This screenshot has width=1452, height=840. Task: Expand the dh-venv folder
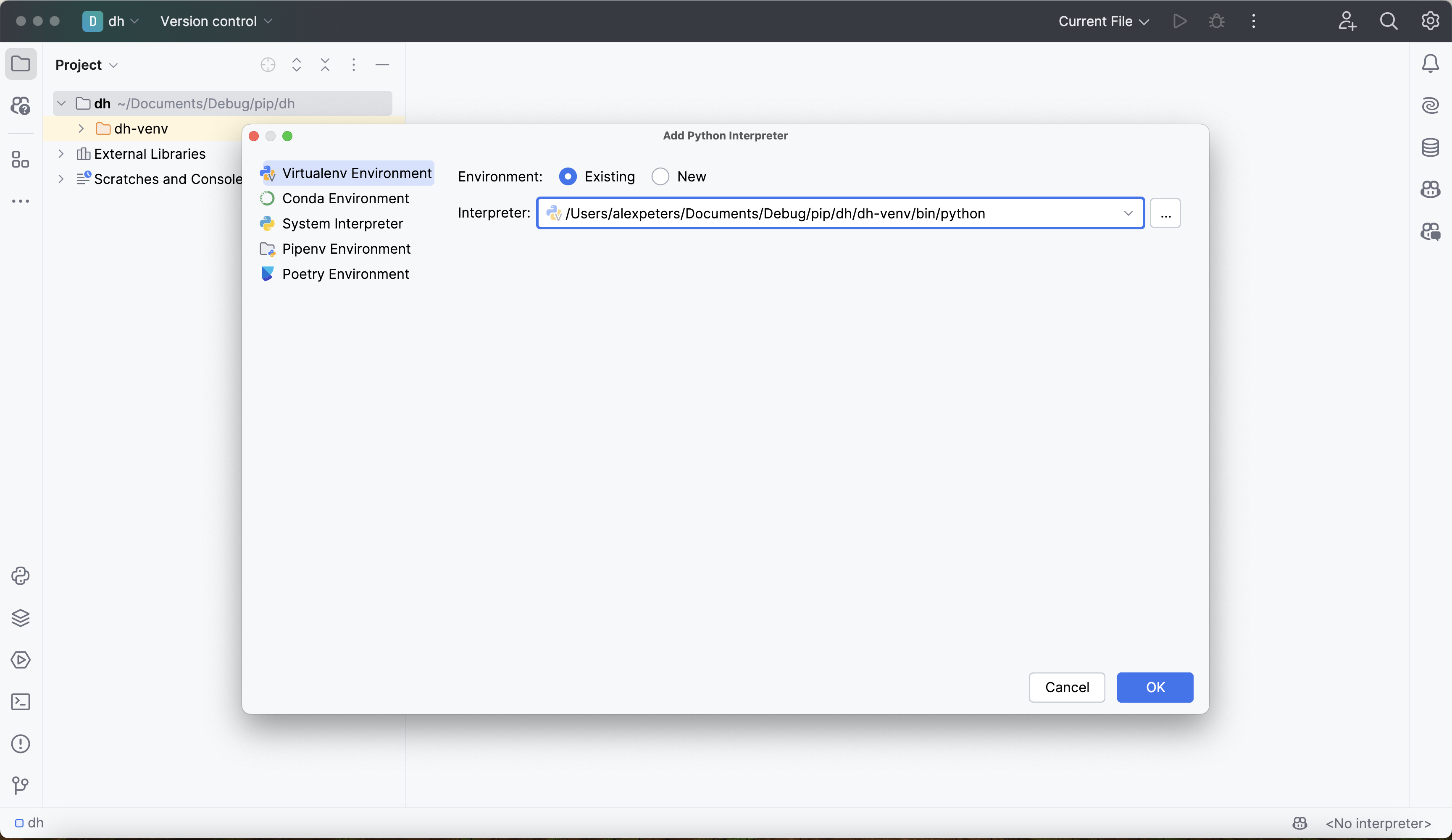point(81,129)
